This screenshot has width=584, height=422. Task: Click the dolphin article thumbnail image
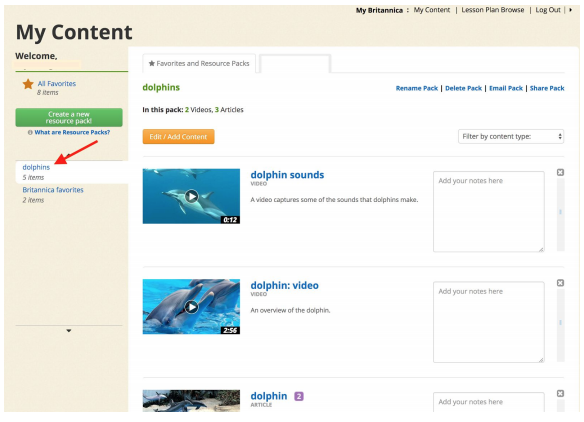[x=191, y=401]
